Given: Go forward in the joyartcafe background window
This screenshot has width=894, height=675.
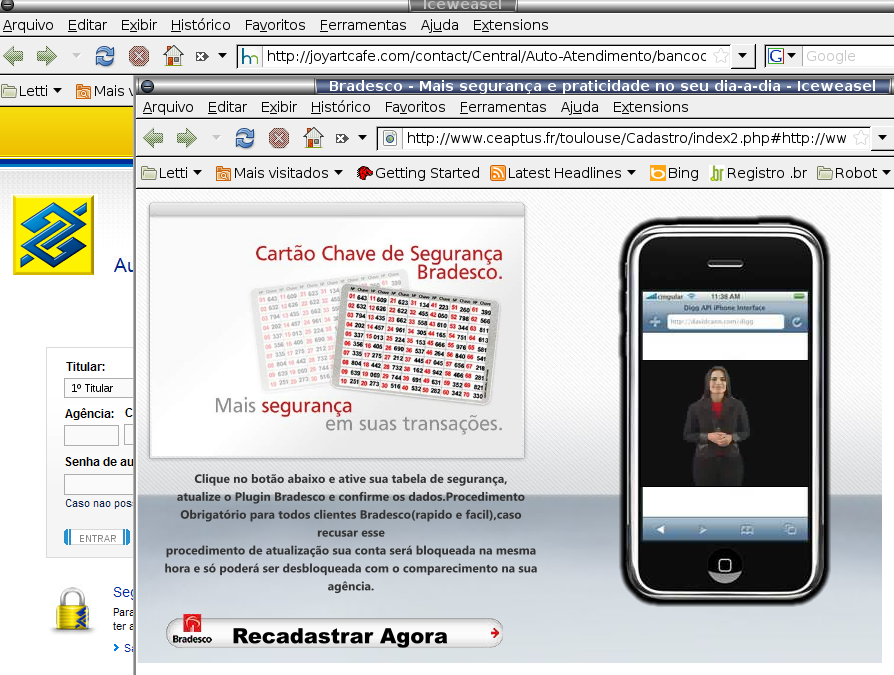Looking at the screenshot, I should pyautogui.click(x=47, y=56).
